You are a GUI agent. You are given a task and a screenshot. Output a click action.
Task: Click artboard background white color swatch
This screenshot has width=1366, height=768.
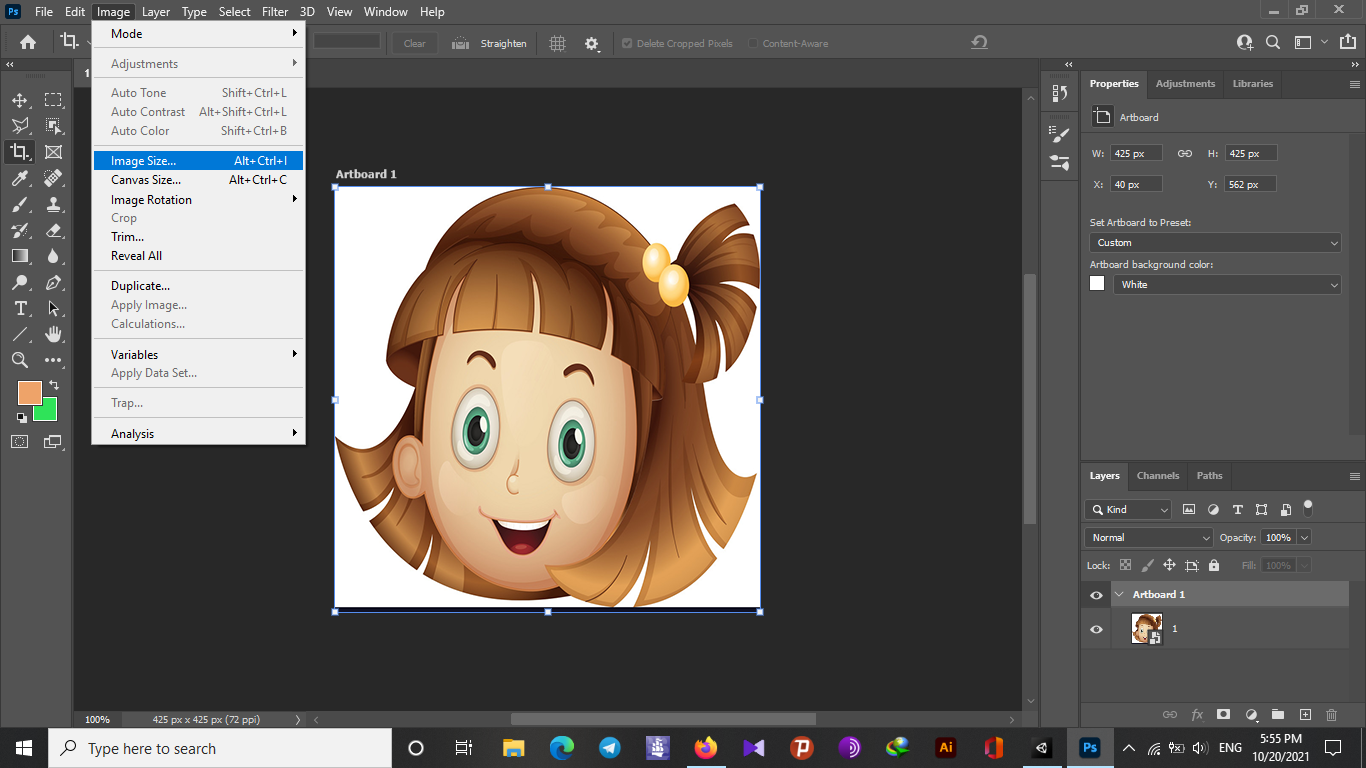pos(1097,283)
